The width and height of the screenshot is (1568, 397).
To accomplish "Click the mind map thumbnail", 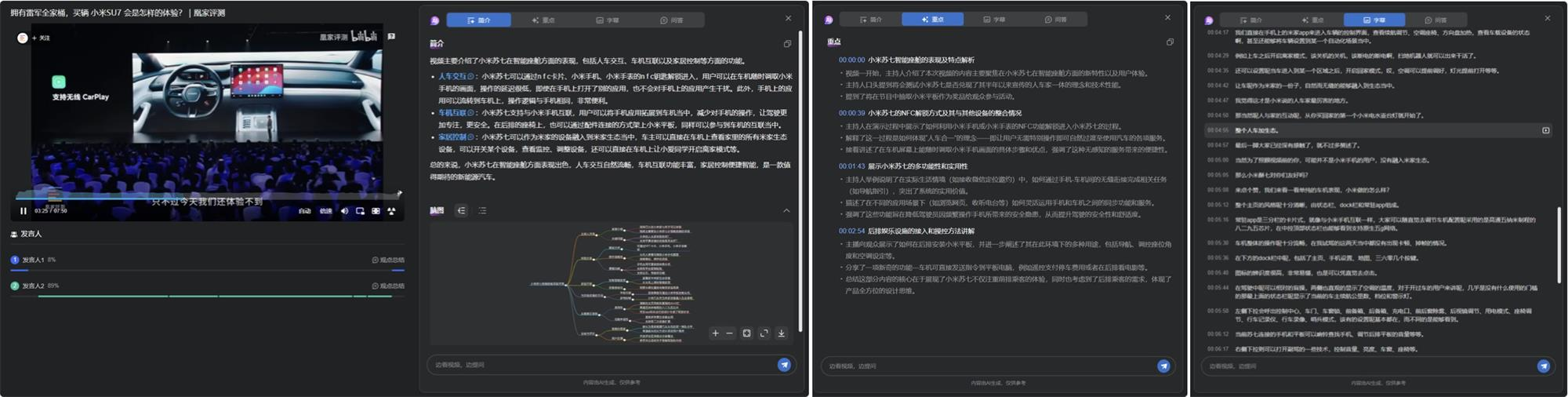I will 612,283.
